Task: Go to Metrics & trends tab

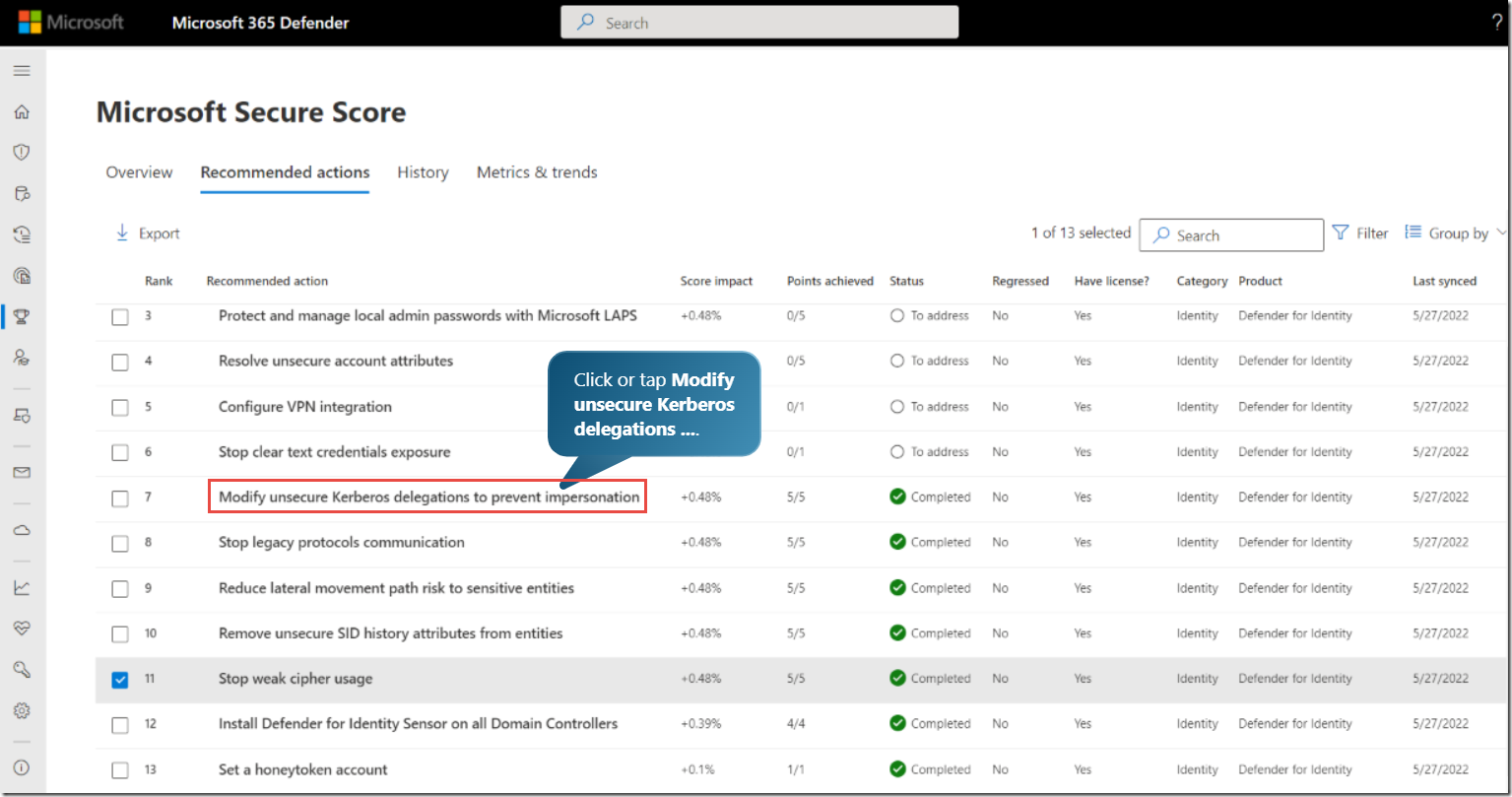Action: tap(537, 172)
